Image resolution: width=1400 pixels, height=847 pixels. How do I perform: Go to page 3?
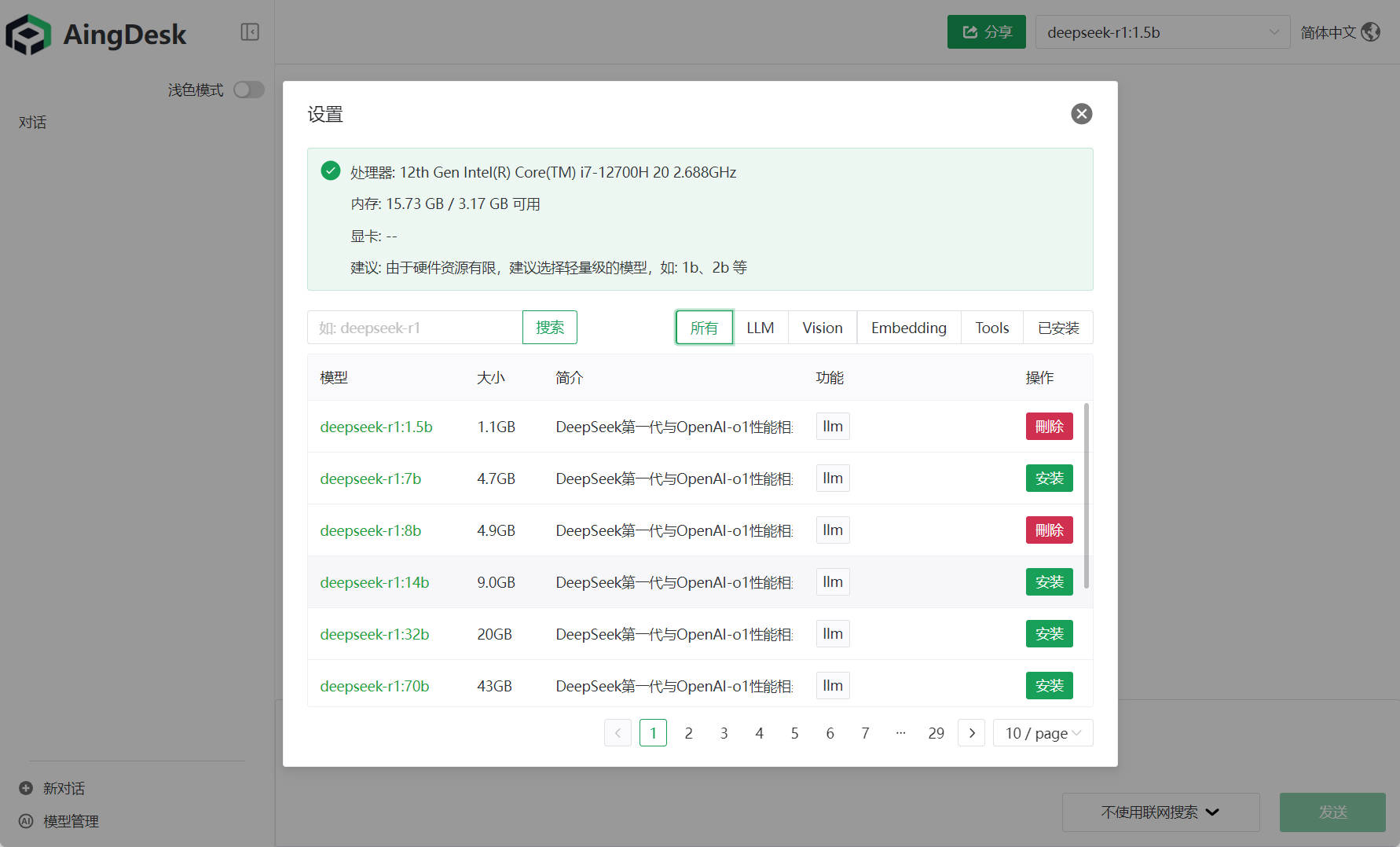point(724,733)
